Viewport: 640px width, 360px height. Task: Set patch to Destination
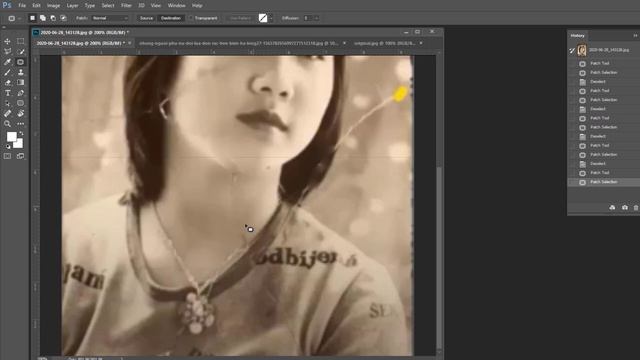coord(171,18)
